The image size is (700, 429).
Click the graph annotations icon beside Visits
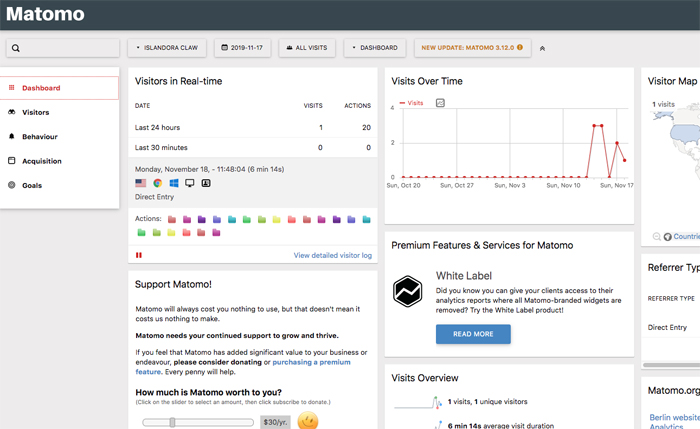tap(440, 103)
